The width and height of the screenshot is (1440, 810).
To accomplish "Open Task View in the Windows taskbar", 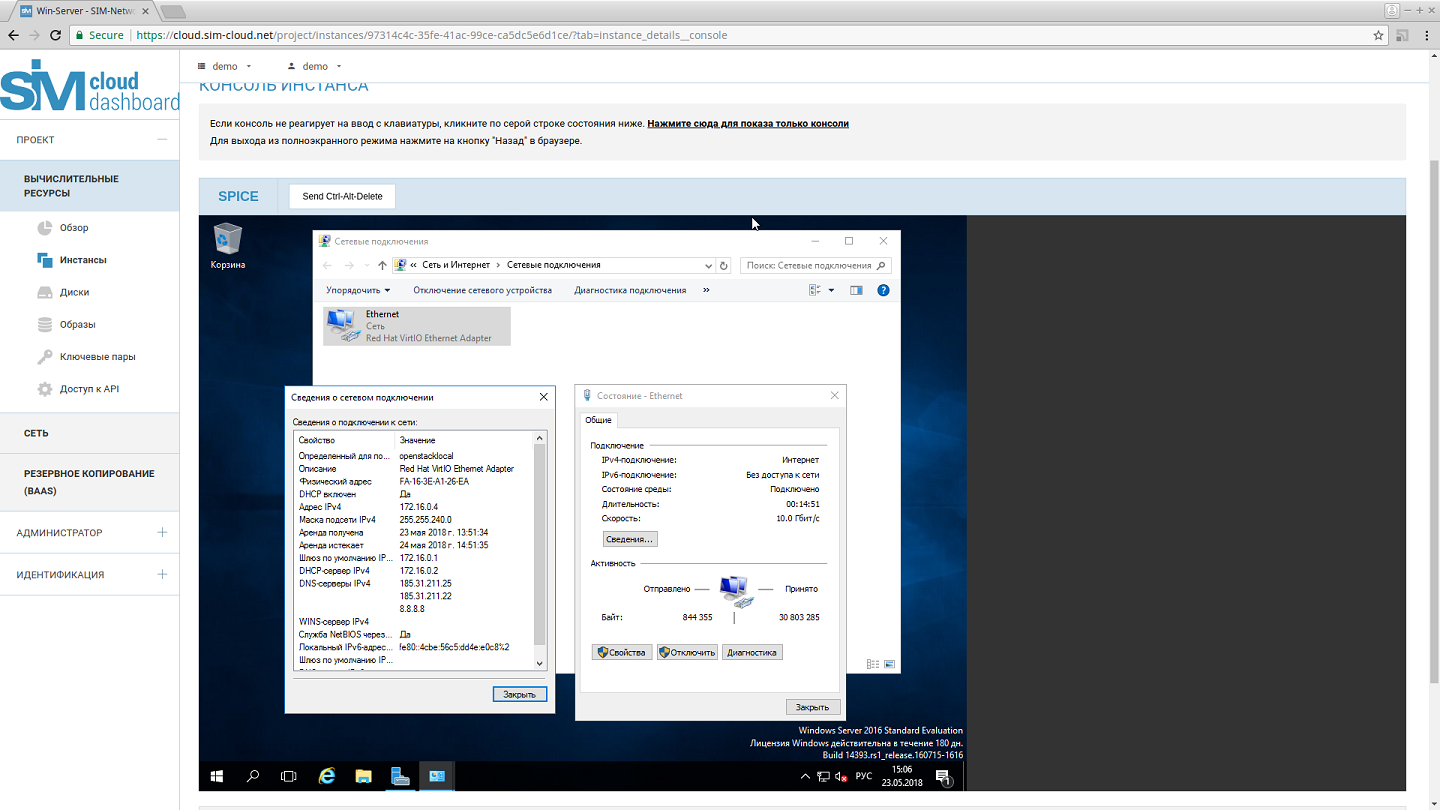I will [x=289, y=776].
